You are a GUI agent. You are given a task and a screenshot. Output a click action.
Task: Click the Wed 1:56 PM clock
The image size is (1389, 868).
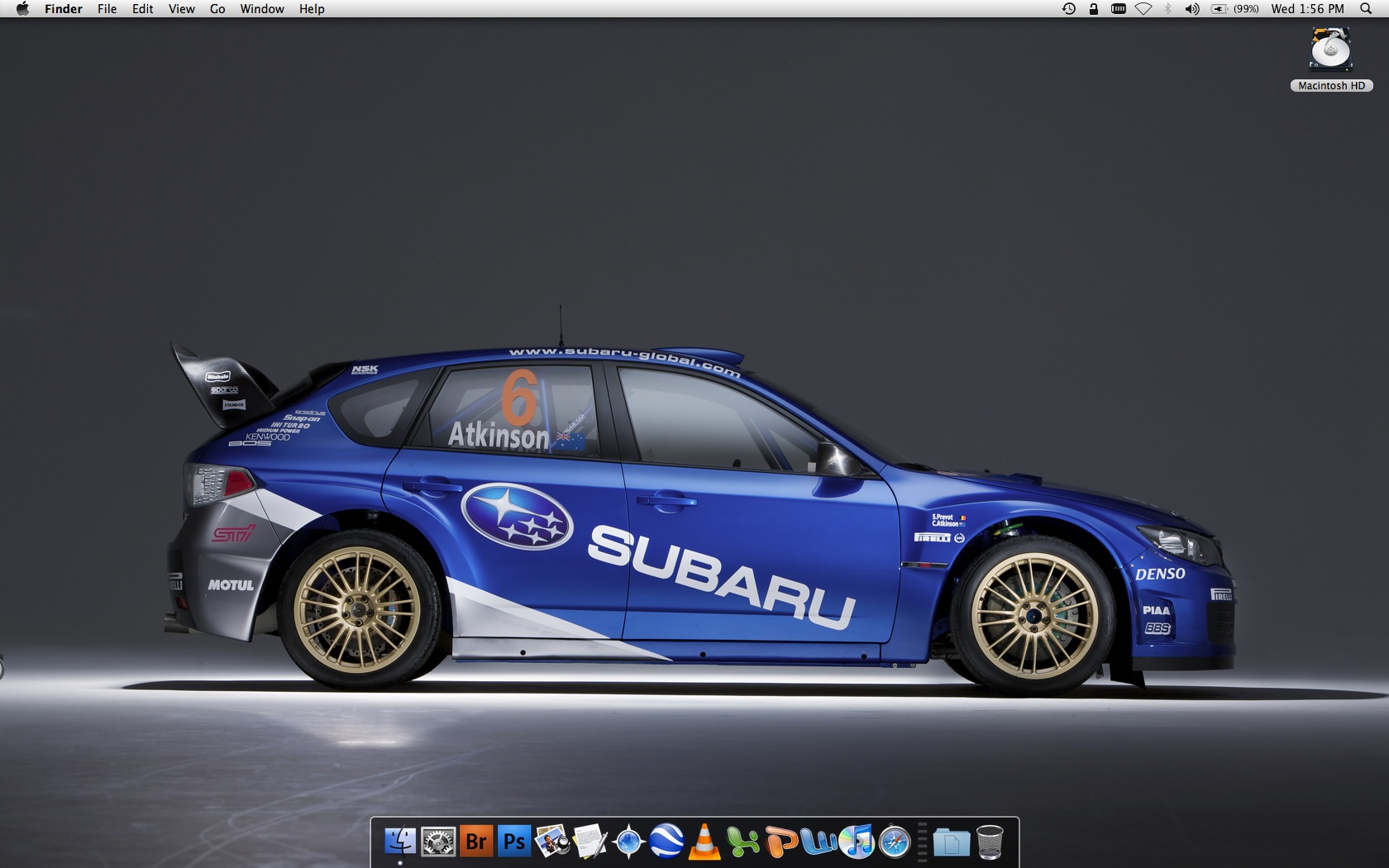coord(1308,9)
